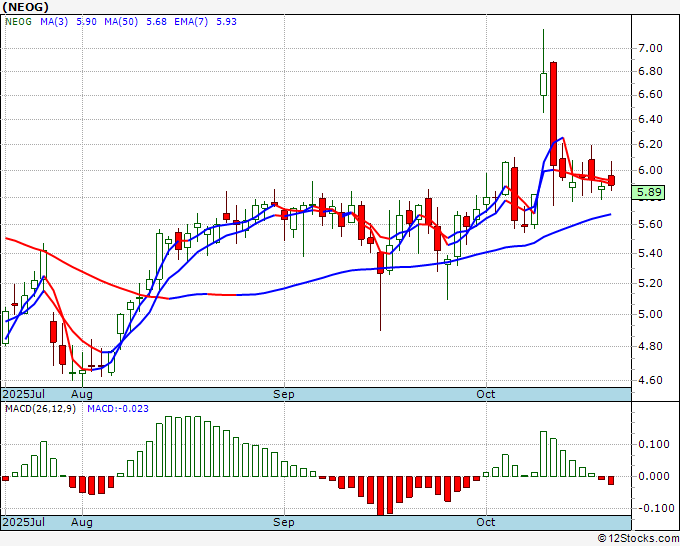
Task: Click Sep on price chart date axis
Action: point(284,394)
